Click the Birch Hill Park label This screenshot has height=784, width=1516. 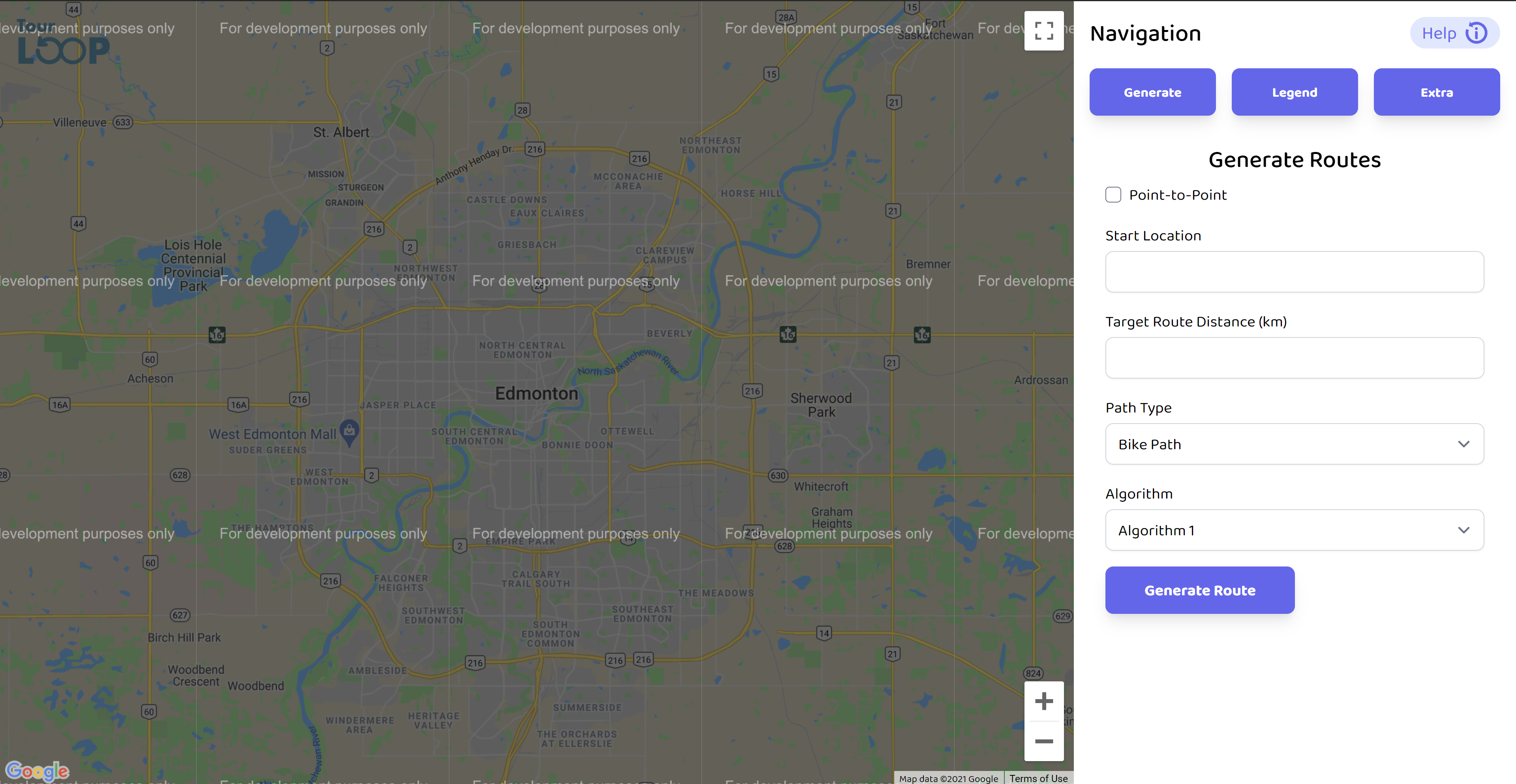pos(184,638)
